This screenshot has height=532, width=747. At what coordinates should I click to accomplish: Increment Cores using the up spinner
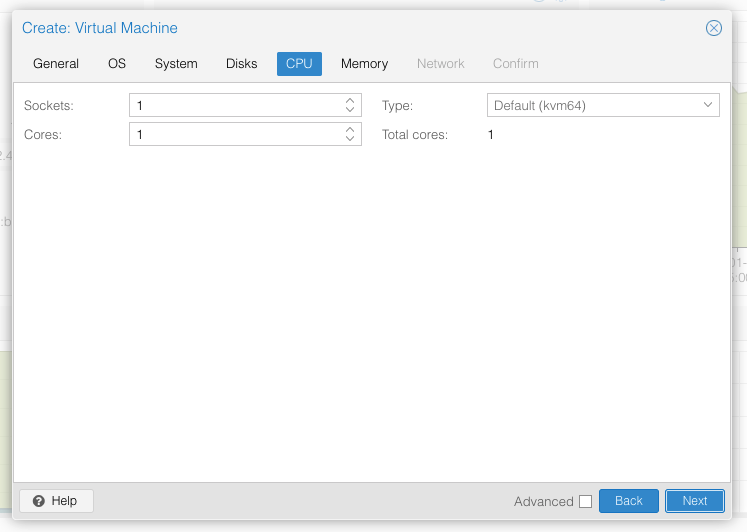tap(350, 130)
